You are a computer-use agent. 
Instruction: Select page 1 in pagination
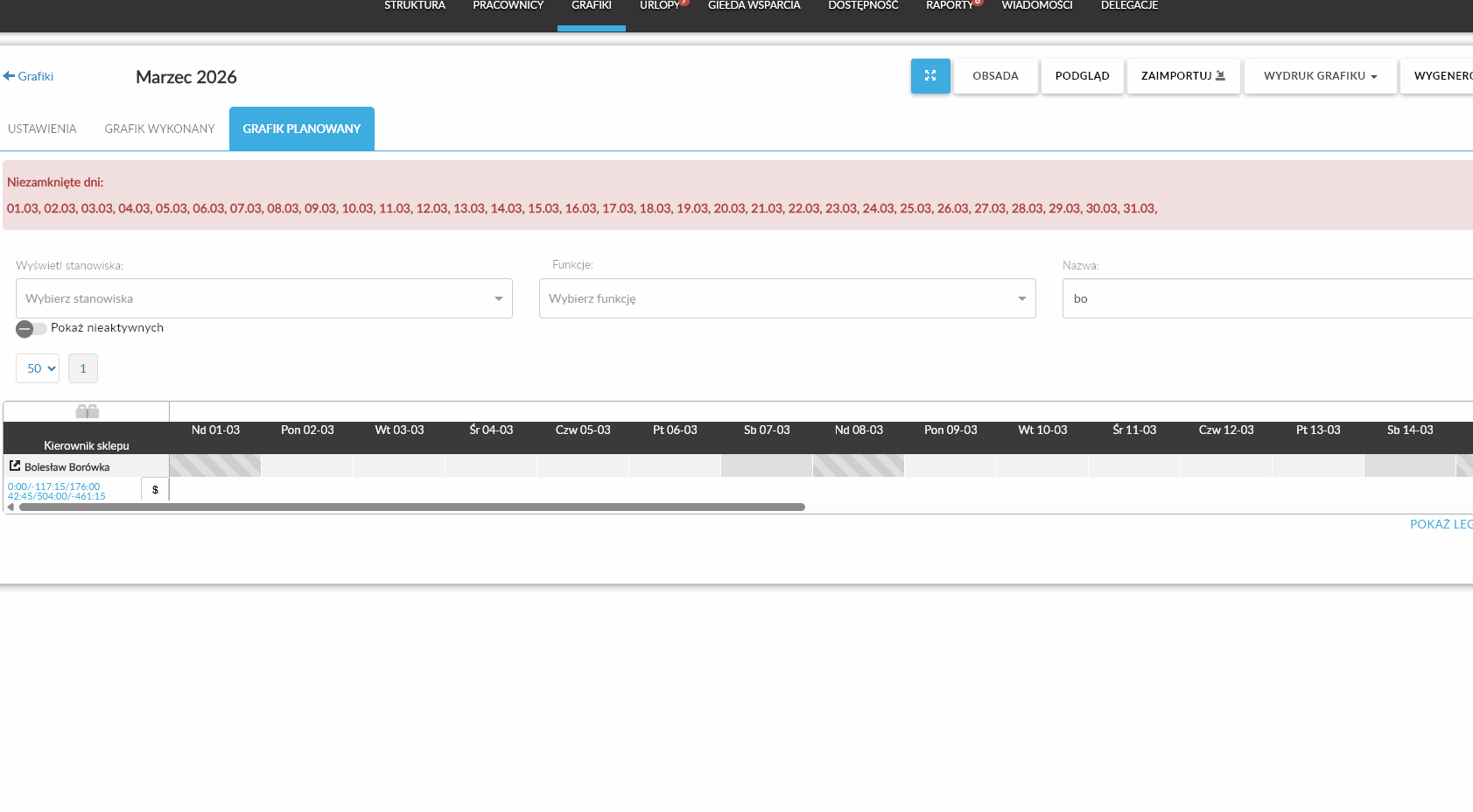pos(83,368)
